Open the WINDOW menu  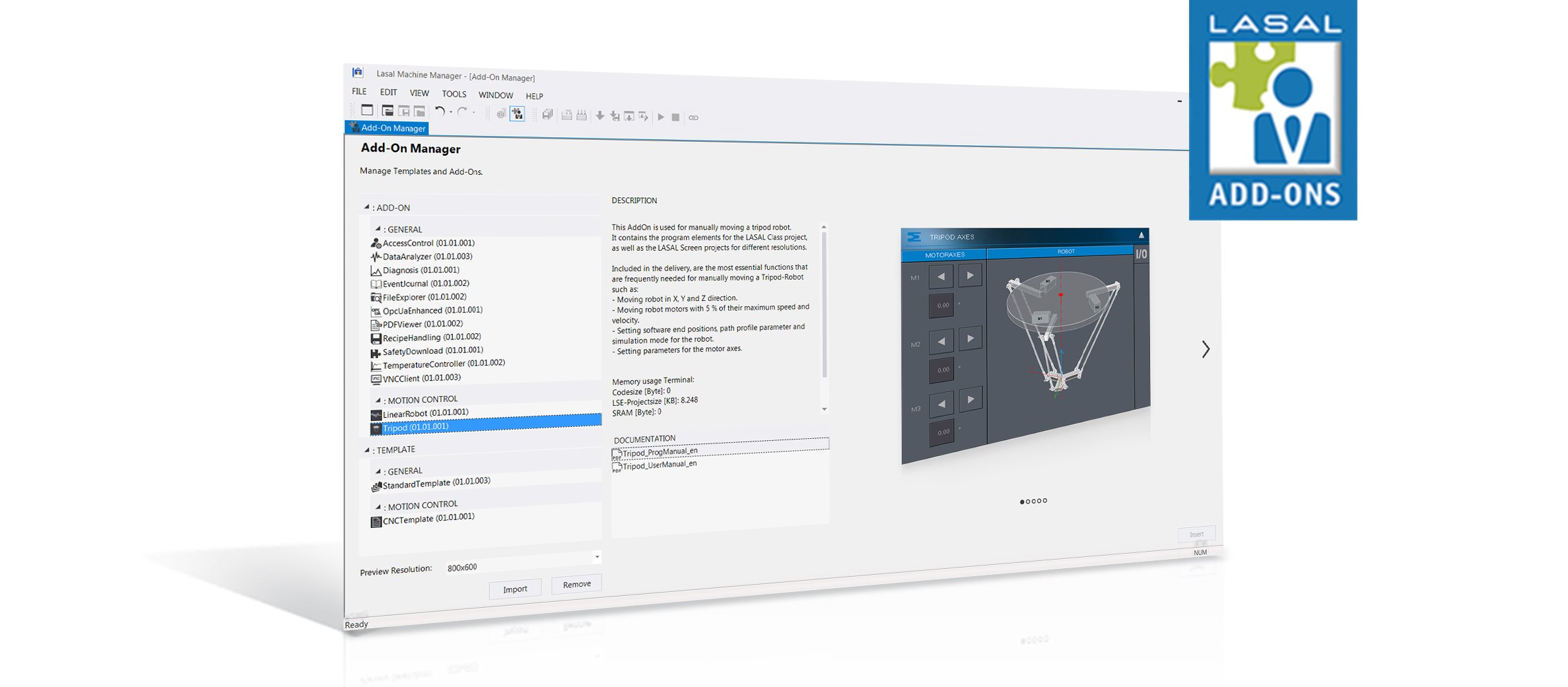[x=496, y=95]
